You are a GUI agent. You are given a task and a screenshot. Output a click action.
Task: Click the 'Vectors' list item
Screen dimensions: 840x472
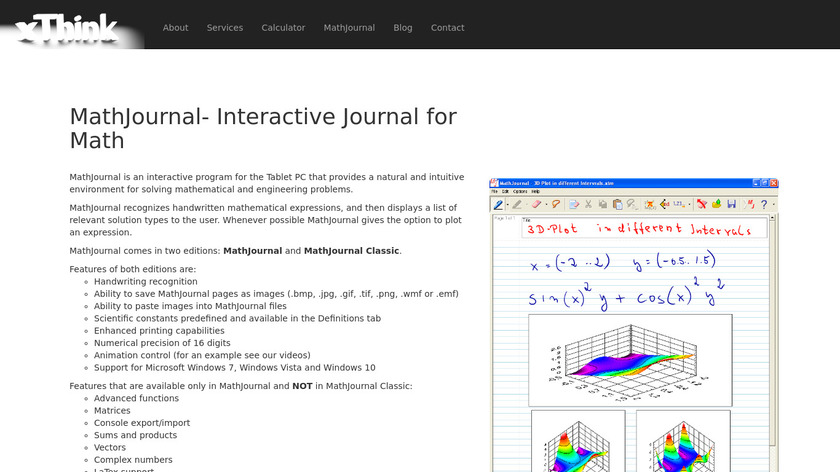pyautogui.click(x=110, y=447)
